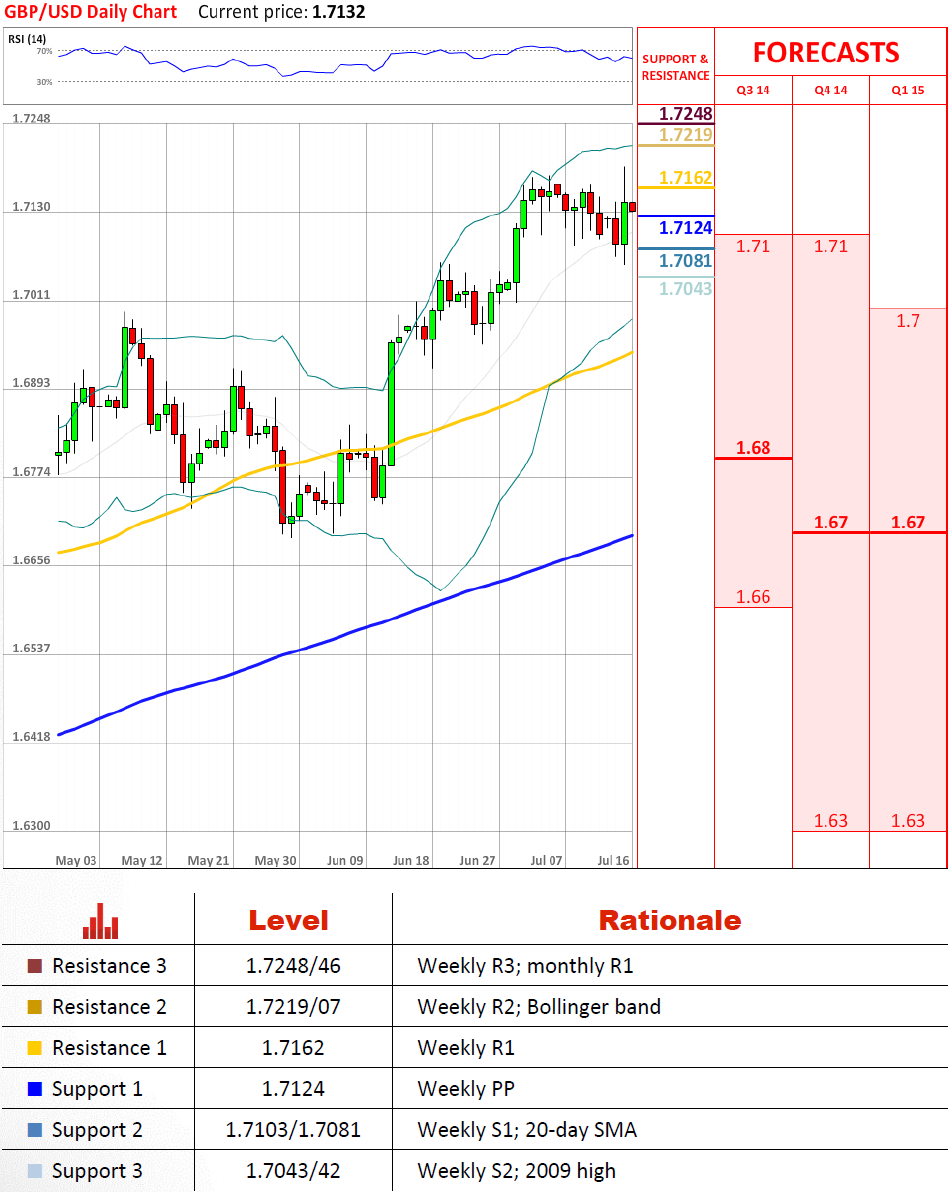Click the SUPPORT & RESISTANCE header

[x=675, y=67]
